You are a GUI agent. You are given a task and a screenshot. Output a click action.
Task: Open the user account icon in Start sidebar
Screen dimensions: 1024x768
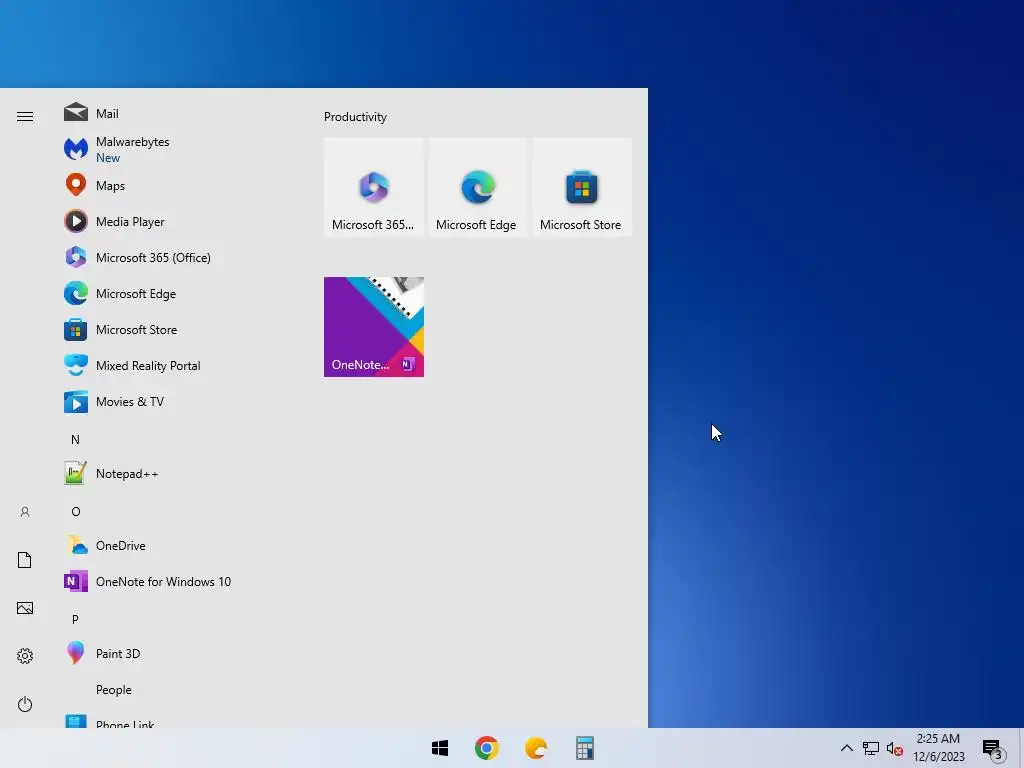click(x=25, y=512)
